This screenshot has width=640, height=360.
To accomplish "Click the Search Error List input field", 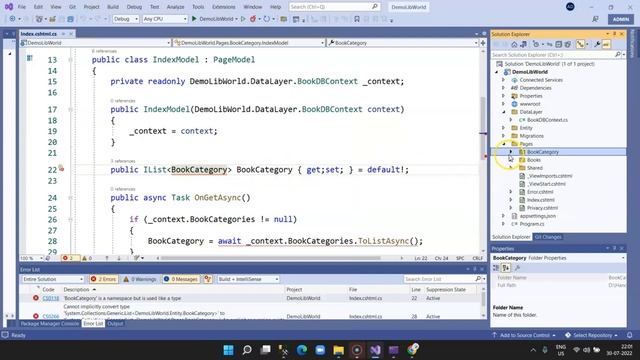I will tap(439, 279).
